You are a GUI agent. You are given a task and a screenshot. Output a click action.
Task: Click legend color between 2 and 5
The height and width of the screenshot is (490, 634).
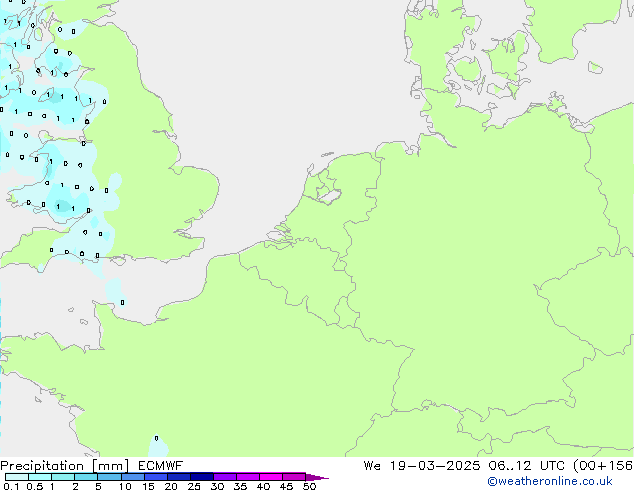pyautogui.click(x=86, y=477)
